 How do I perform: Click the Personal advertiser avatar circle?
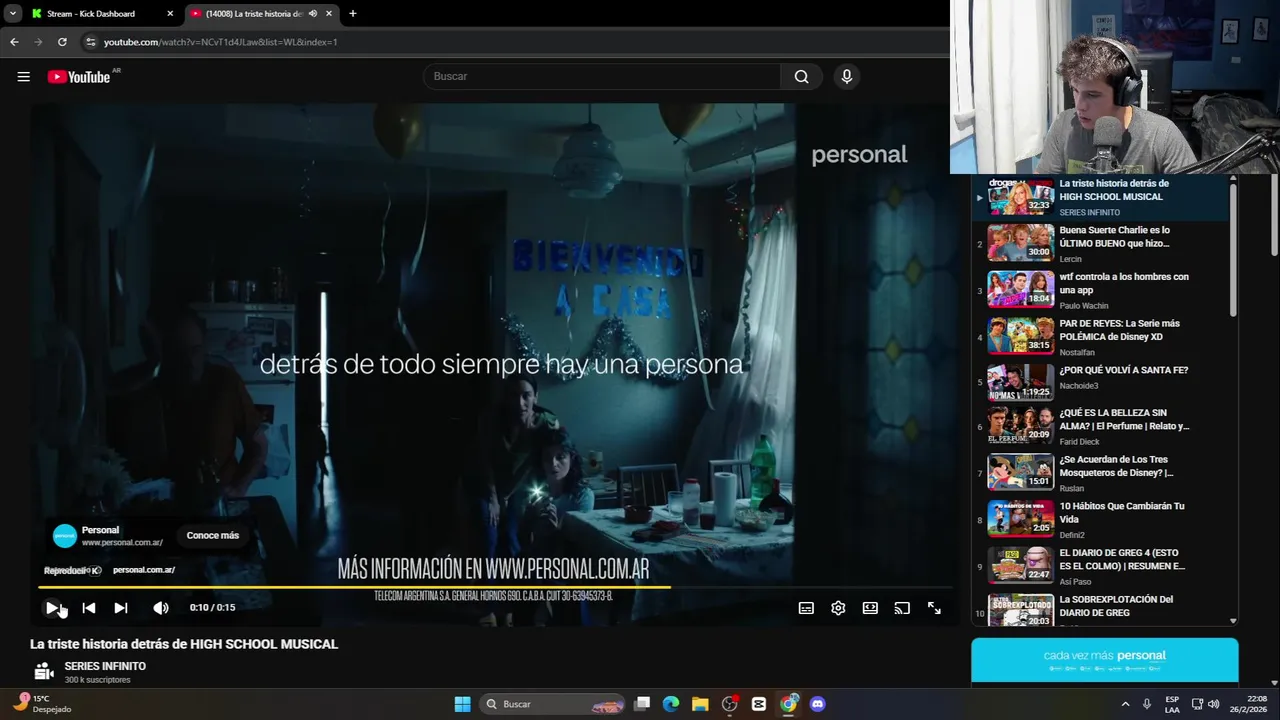(x=65, y=536)
